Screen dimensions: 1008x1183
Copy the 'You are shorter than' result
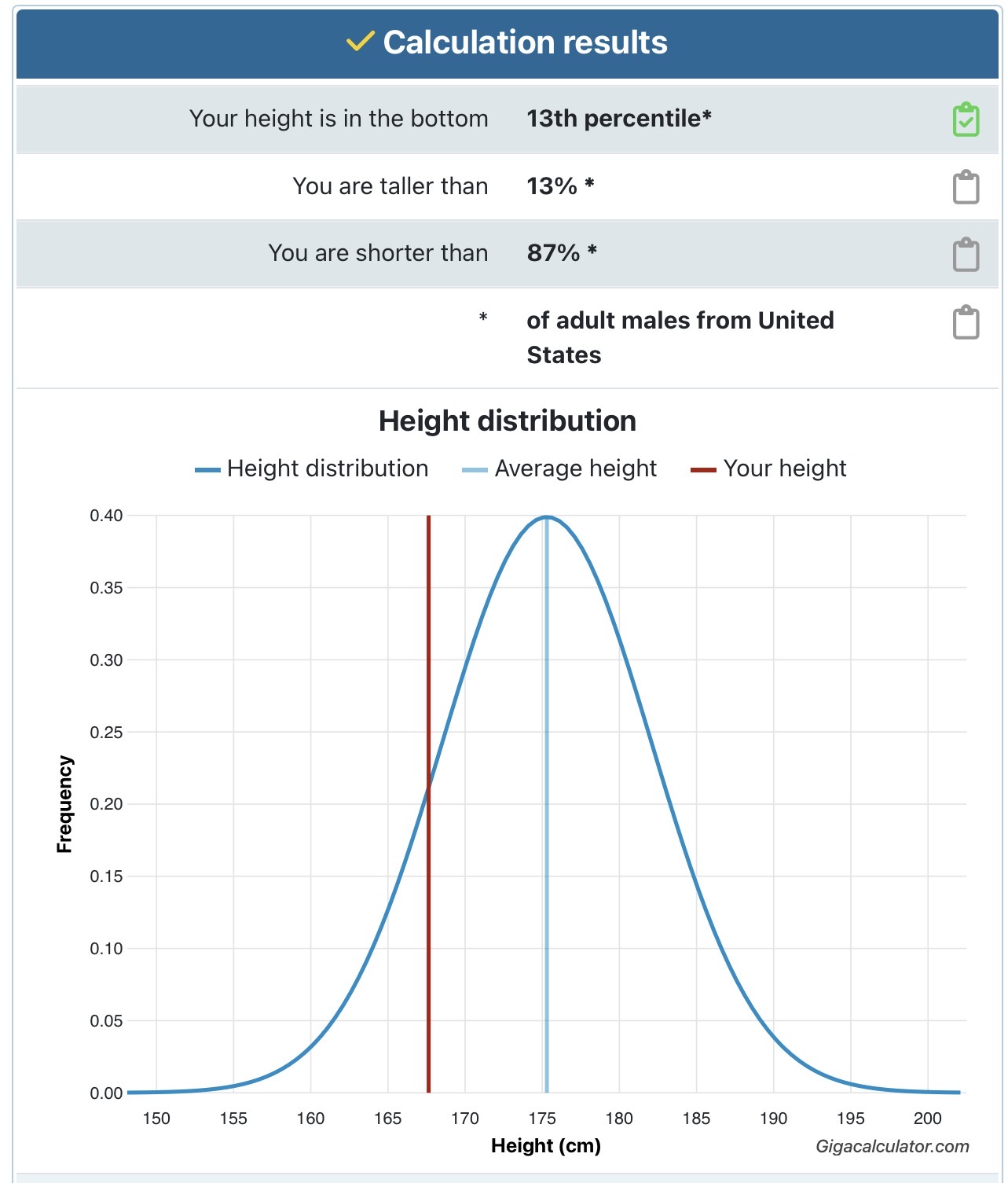pyautogui.click(x=966, y=255)
